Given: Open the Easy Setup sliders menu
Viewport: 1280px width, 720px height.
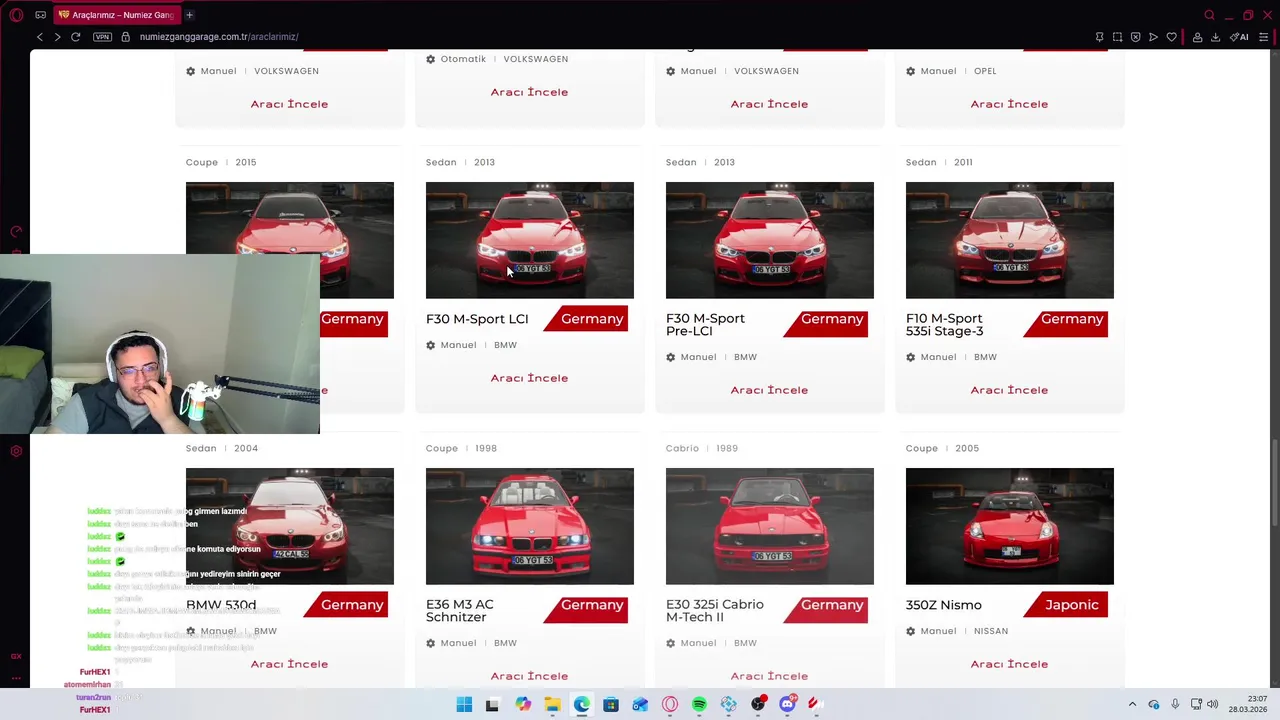Looking at the screenshot, I should pyautogui.click(x=1263, y=37).
